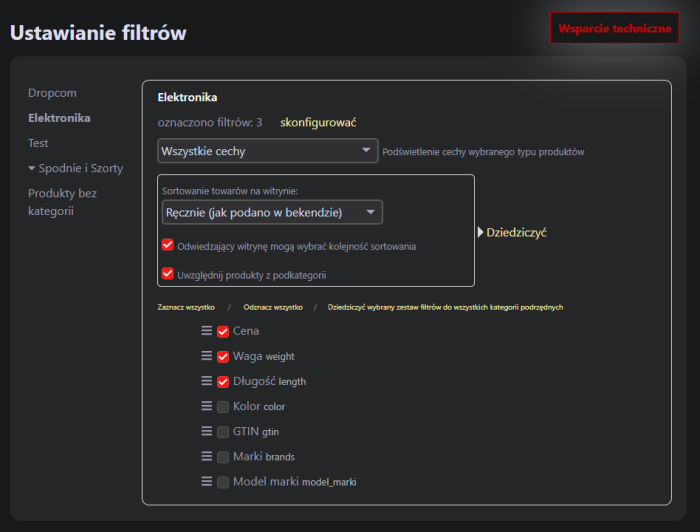The image size is (700, 532).
Task: Expand the Dziedziczyć arrow section
Action: pyautogui.click(x=481, y=232)
